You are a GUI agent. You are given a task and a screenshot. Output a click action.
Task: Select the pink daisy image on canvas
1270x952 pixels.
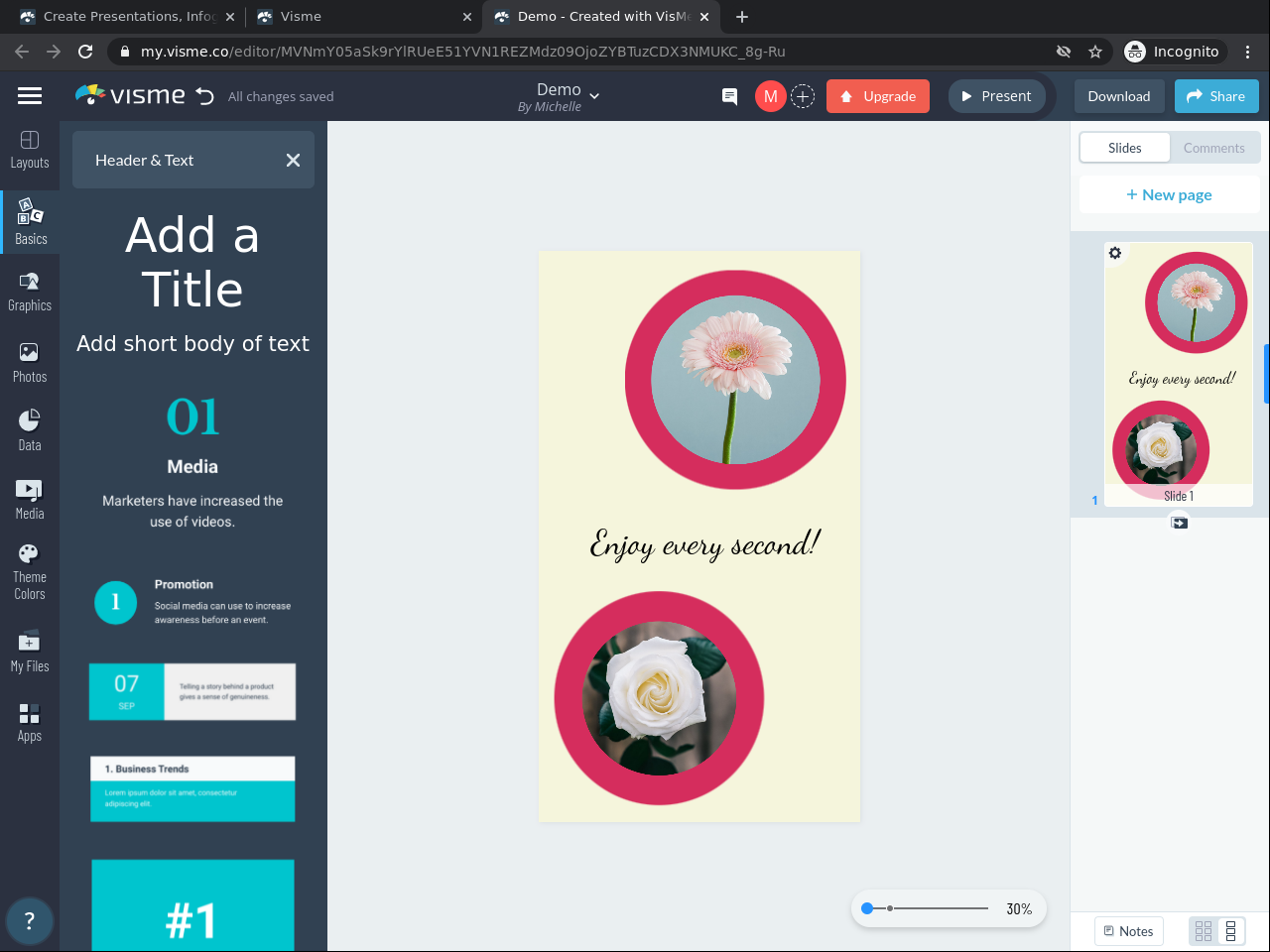click(735, 380)
